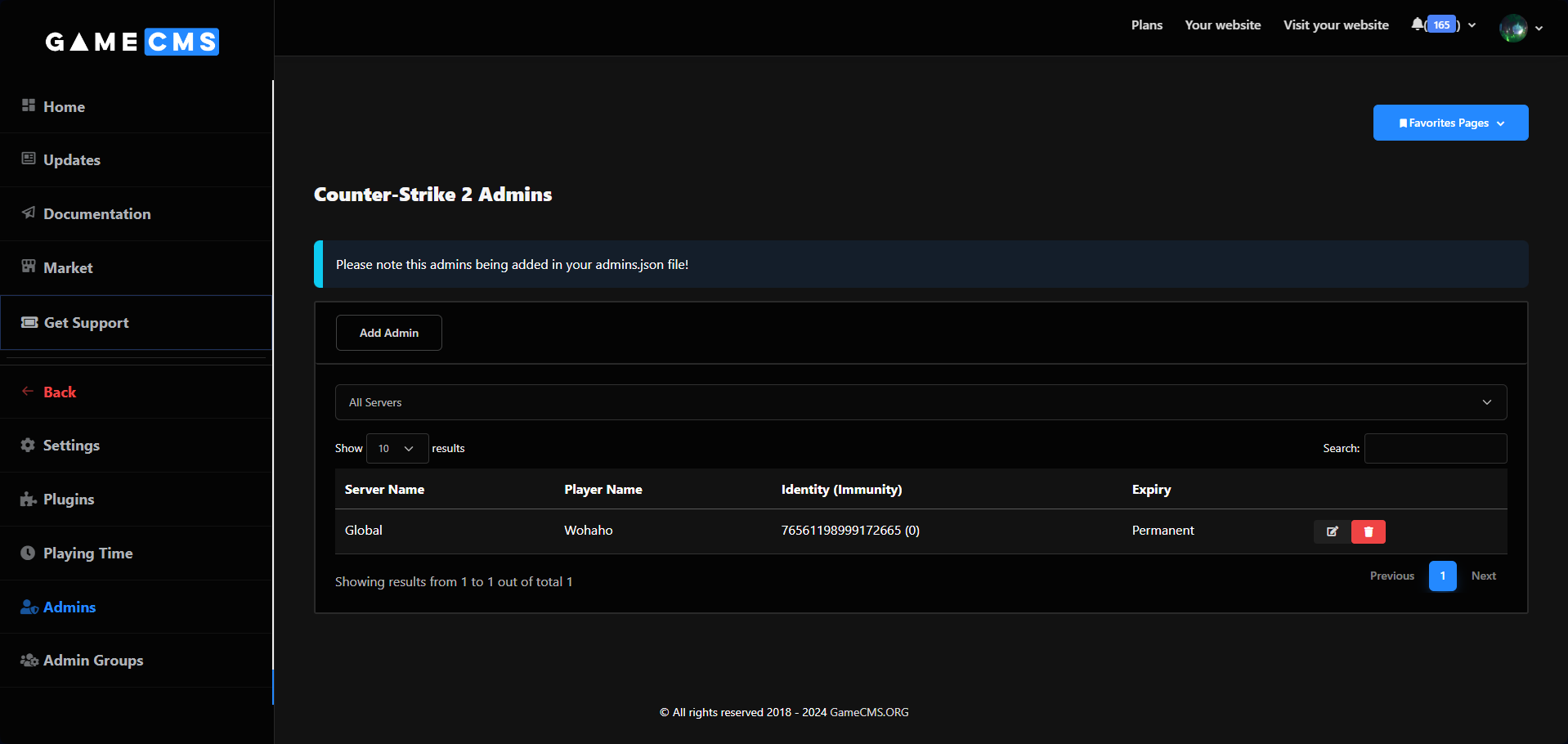Click the admins.json notice text
This screenshot has height=744, width=1568.
tap(513, 264)
